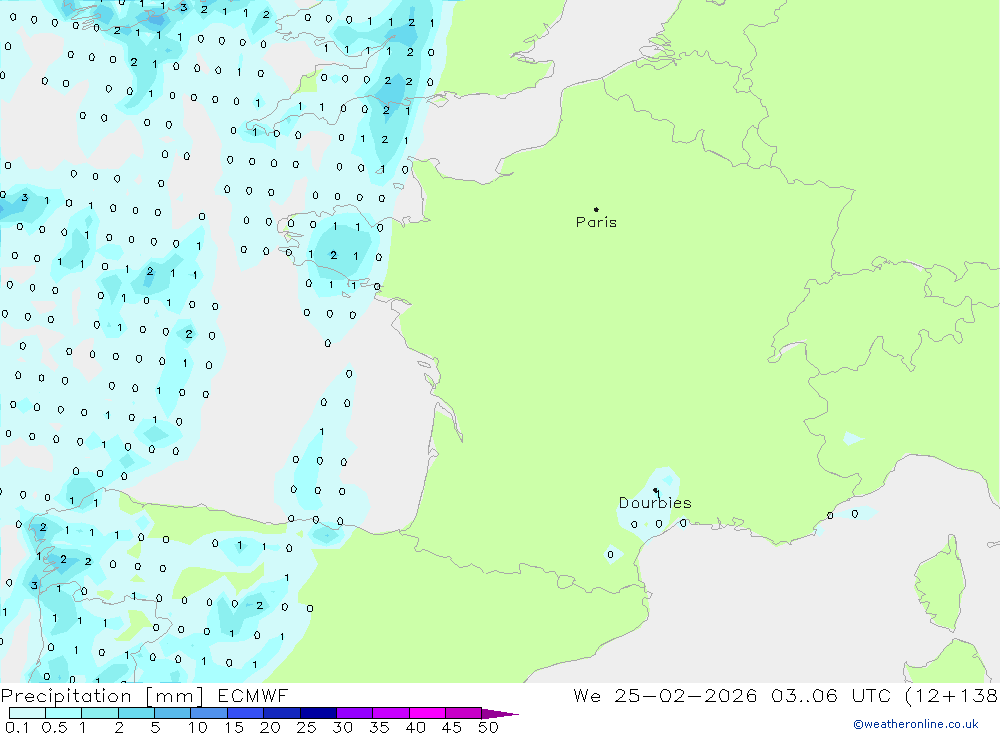Click the '0.5' legend scale value

[54, 727]
